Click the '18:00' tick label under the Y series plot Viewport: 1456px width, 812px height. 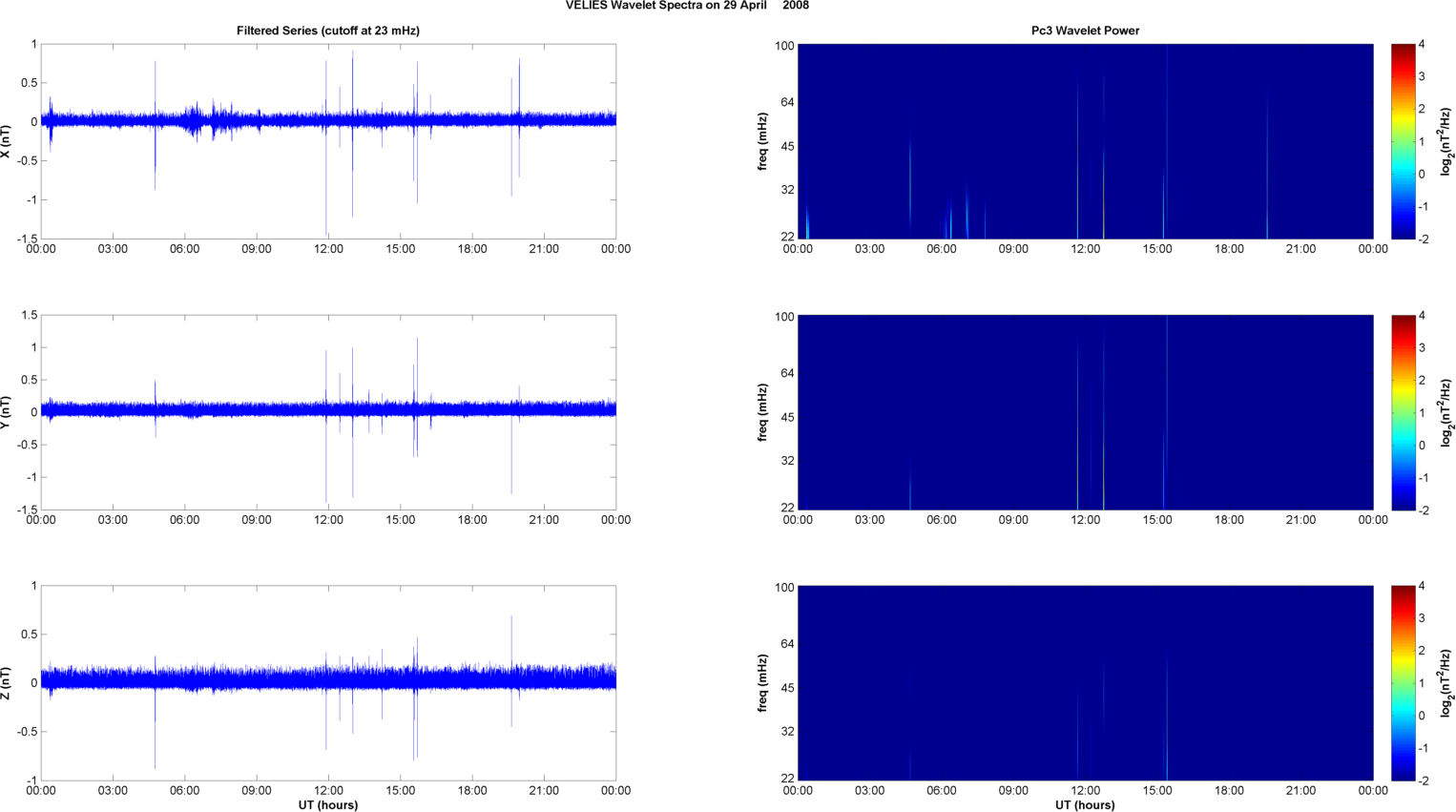(x=472, y=520)
